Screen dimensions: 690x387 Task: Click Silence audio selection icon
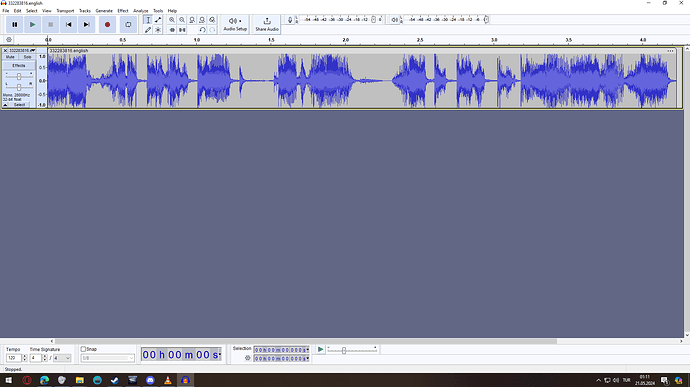coord(182,29)
